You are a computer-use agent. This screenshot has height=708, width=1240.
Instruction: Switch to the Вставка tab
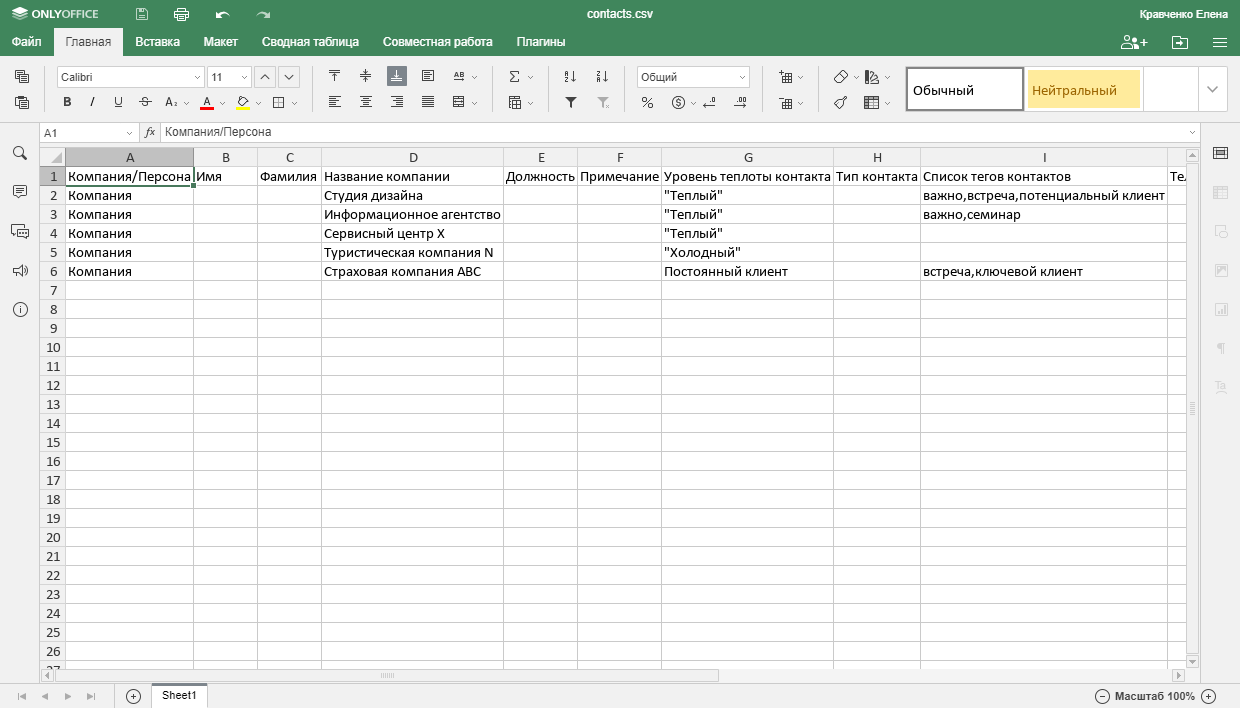(158, 42)
